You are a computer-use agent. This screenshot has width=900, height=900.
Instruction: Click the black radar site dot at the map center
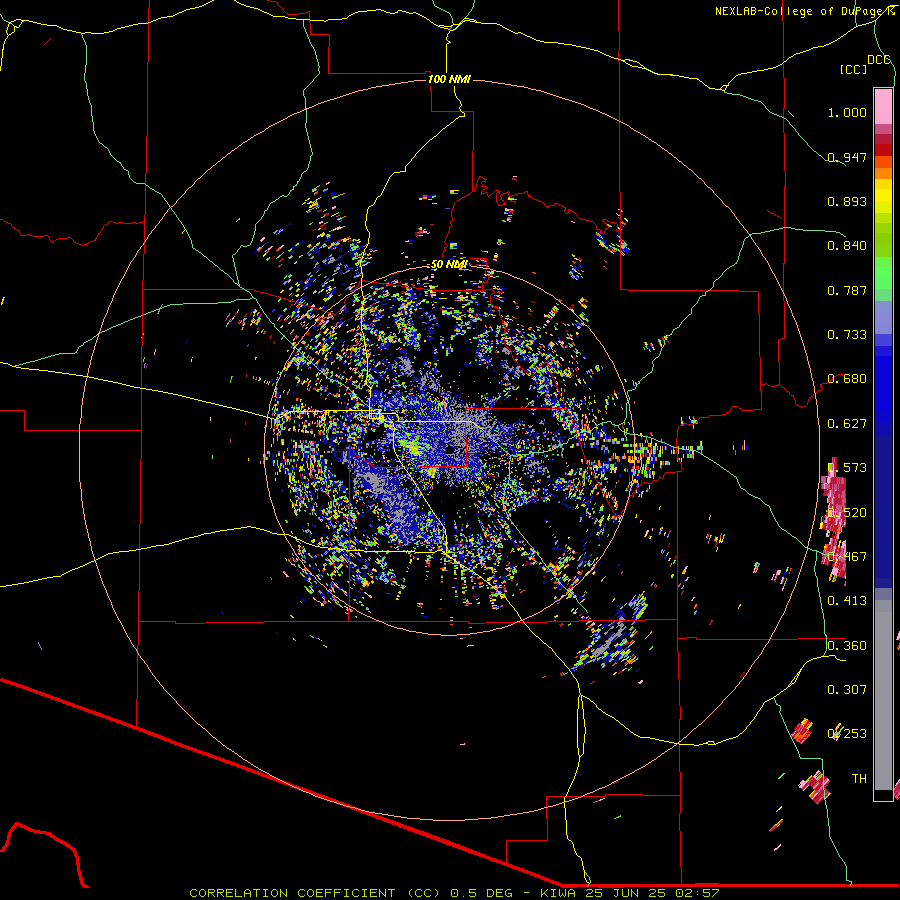pyautogui.click(x=449, y=449)
